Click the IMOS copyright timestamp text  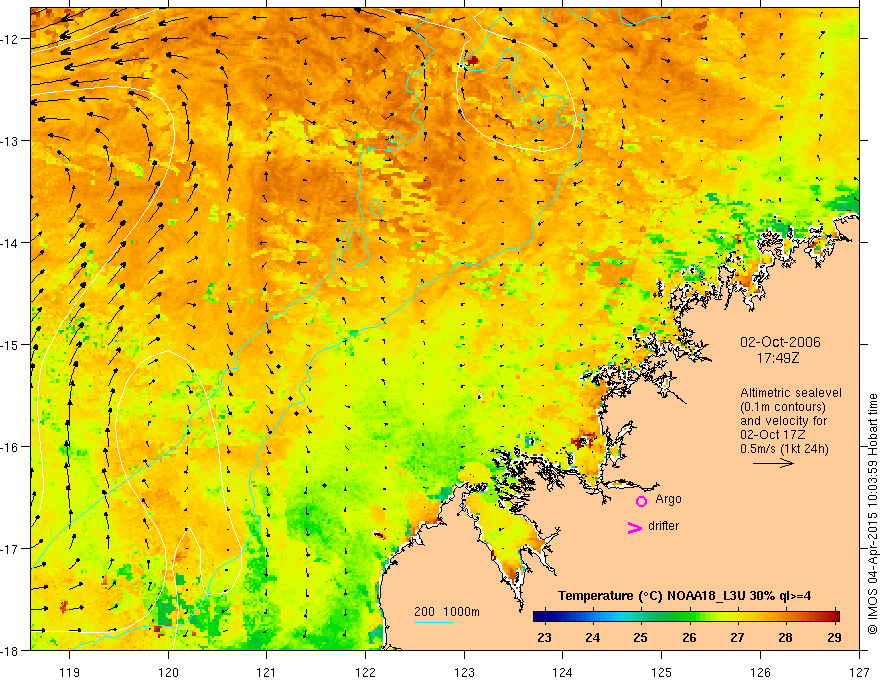pyautogui.click(x=872, y=514)
